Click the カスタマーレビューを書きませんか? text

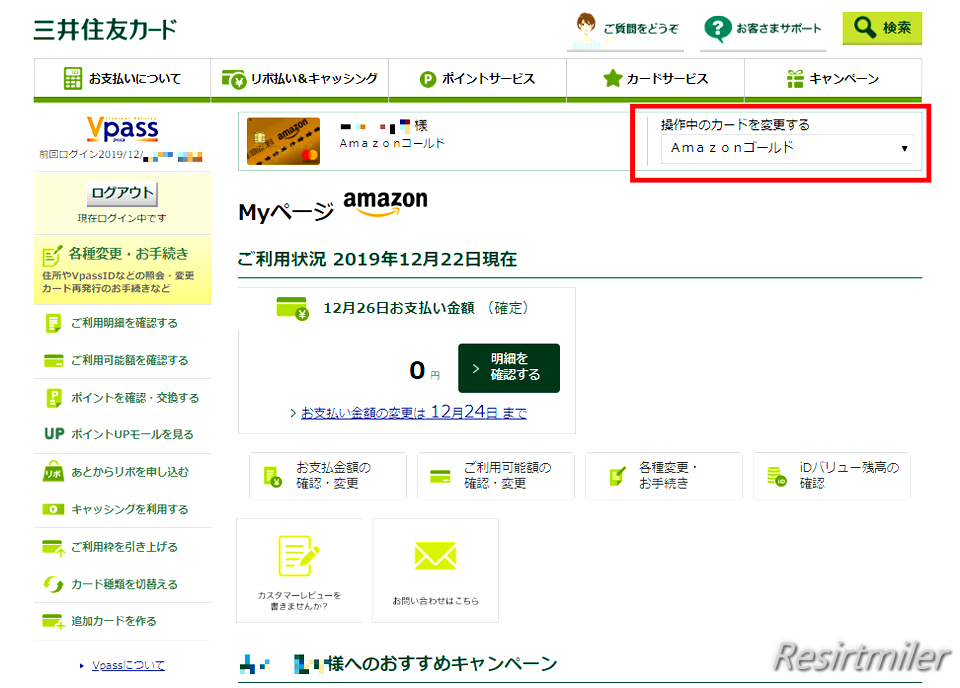[x=299, y=600]
